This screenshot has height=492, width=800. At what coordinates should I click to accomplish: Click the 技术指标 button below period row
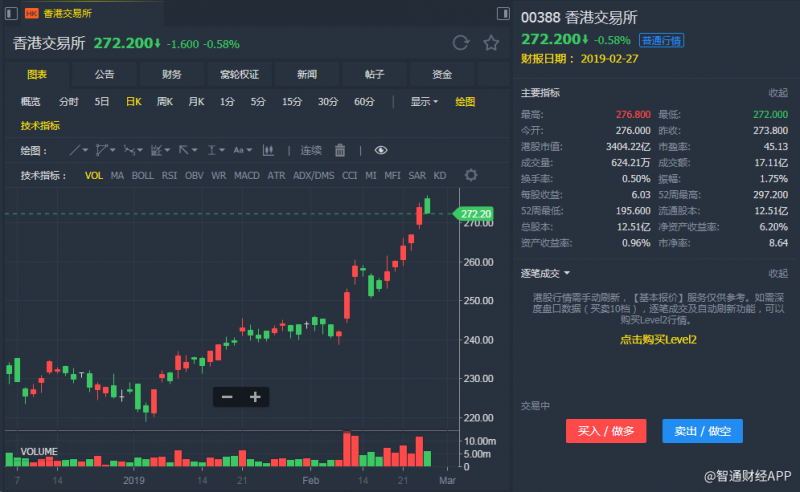coord(40,126)
